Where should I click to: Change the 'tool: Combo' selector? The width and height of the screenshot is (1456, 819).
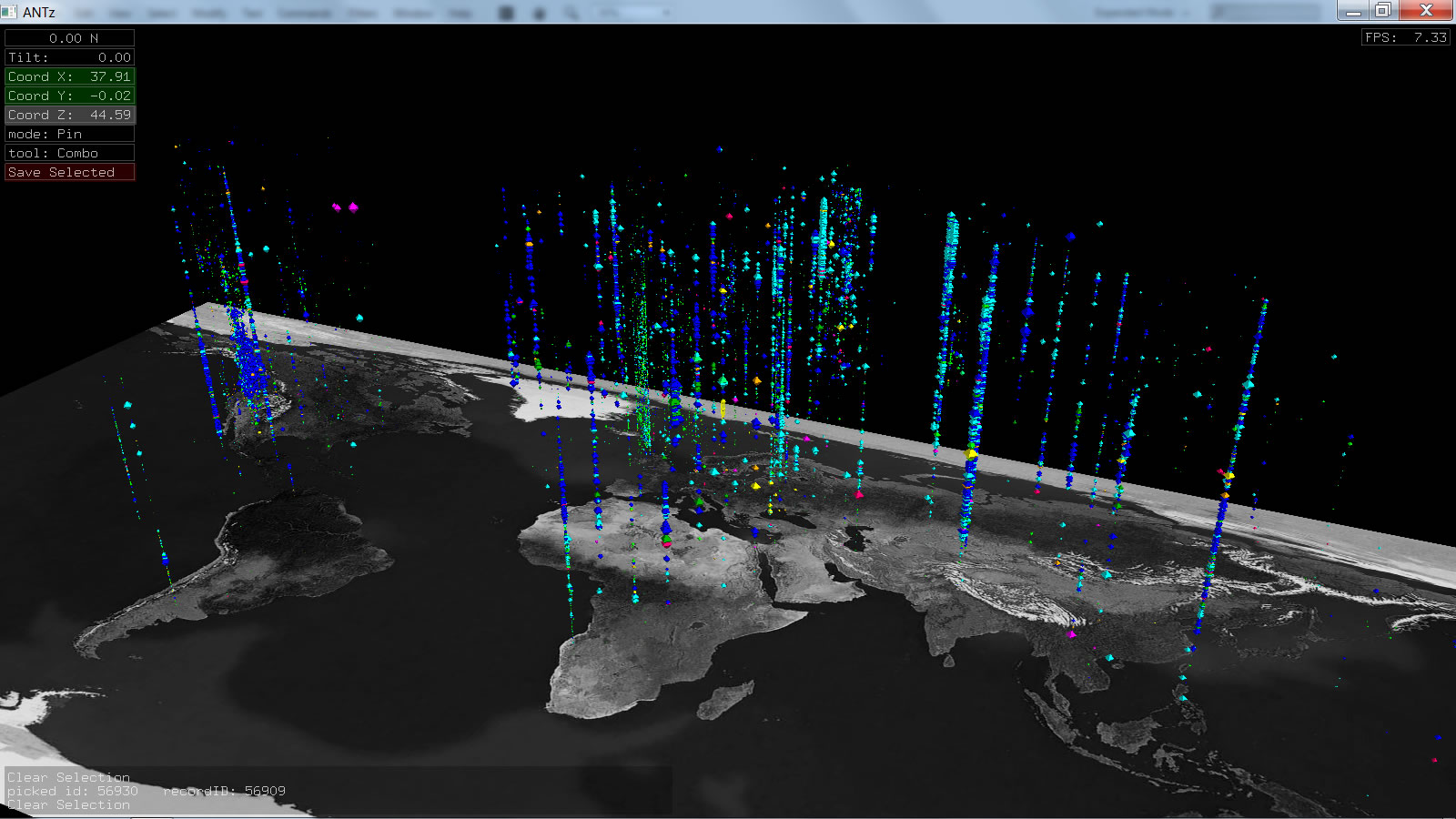70,153
